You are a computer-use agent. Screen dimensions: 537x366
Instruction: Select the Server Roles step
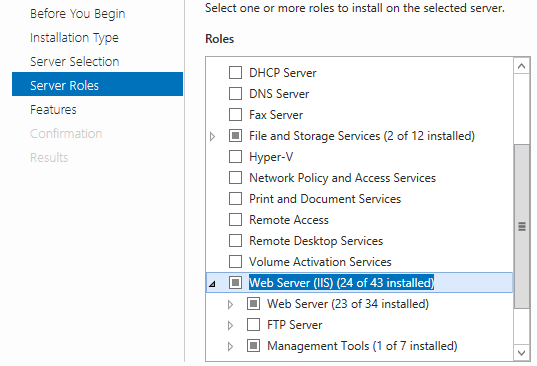[x=98, y=84]
